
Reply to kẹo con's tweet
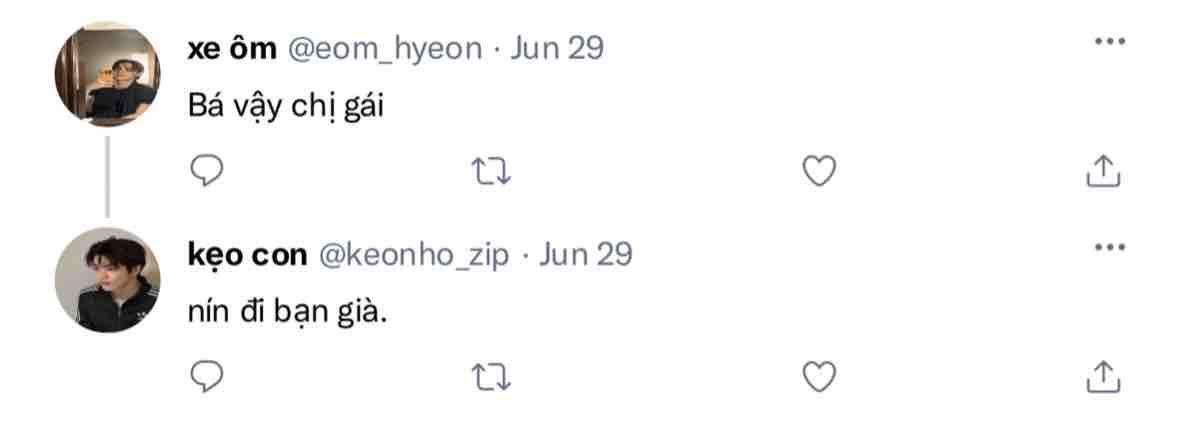[x=206, y=376]
